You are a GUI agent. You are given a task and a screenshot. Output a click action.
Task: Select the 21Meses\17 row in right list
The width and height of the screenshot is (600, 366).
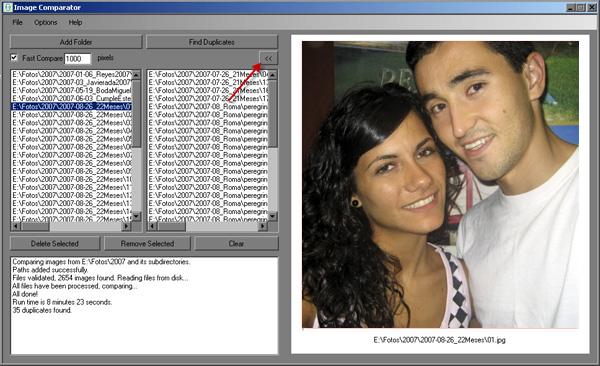tap(208, 98)
